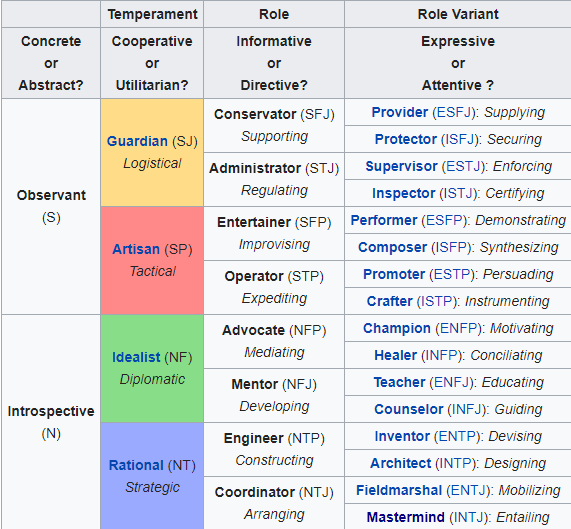Click the Inspector (ISTJ) link
Viewport: 571px width, 529px height.
click(424, 193)
